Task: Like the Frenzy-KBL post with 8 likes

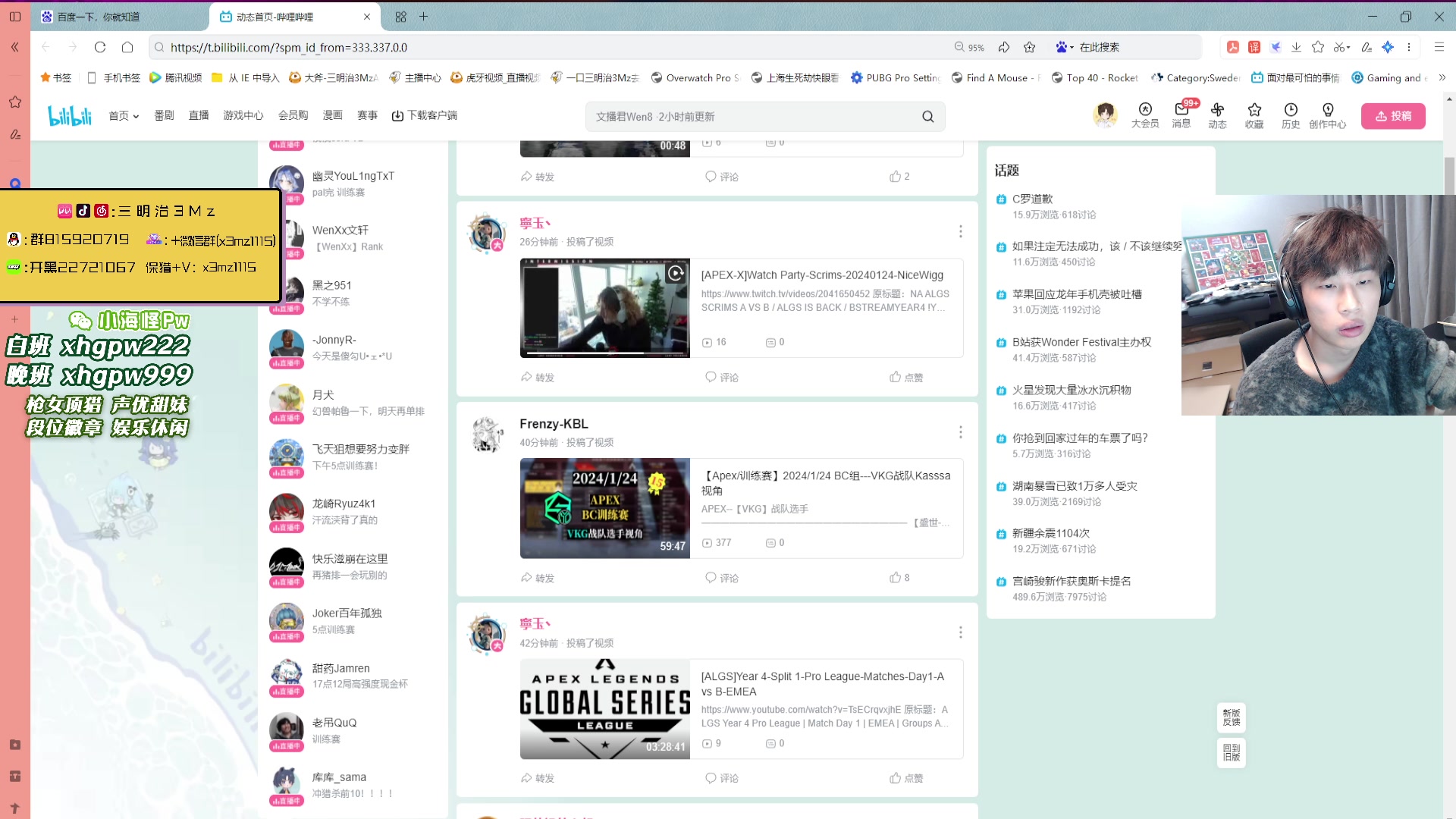Action: [899, 578]
